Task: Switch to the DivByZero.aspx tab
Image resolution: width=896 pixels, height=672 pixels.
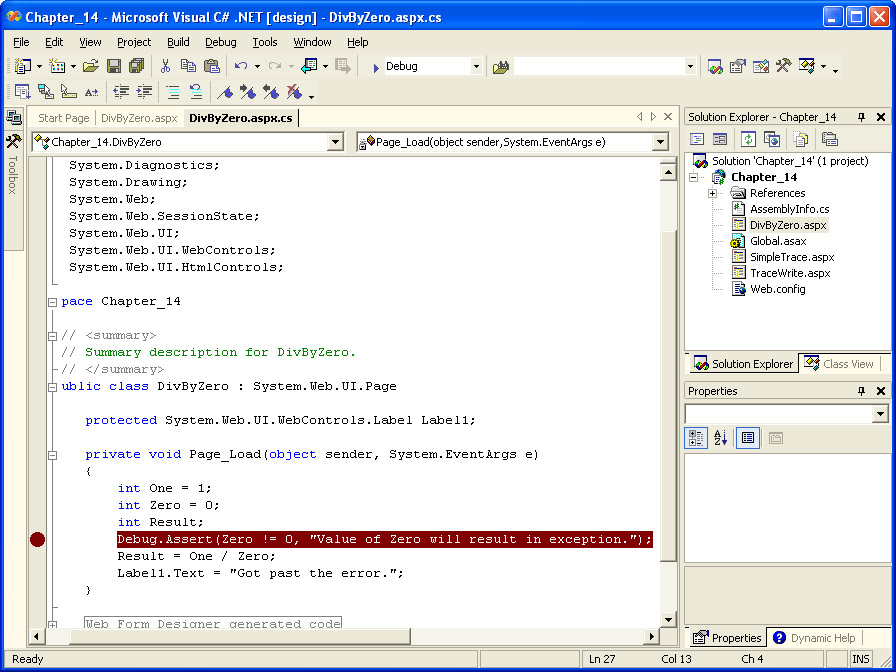Action: [x=139, y=118]
